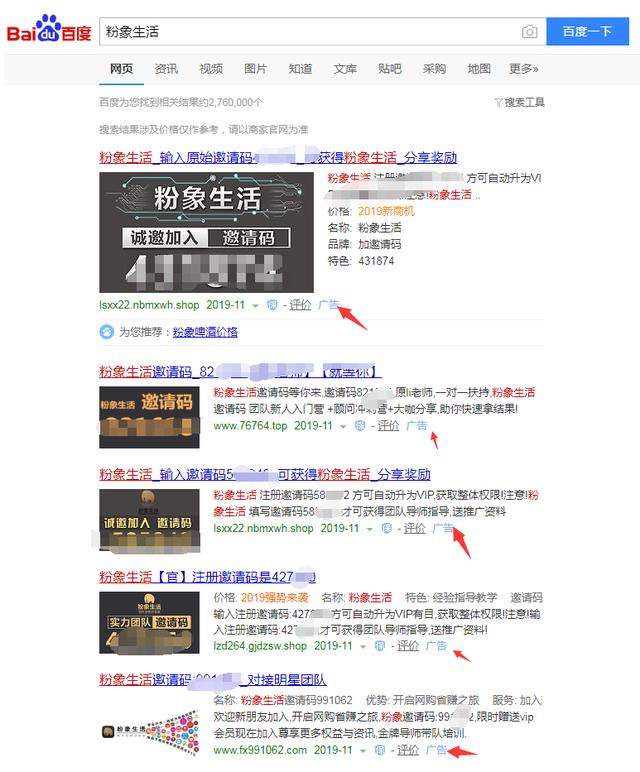Open 评价 link of first result
The width and height of the screenshot is (640, 772).
point(300,305)
